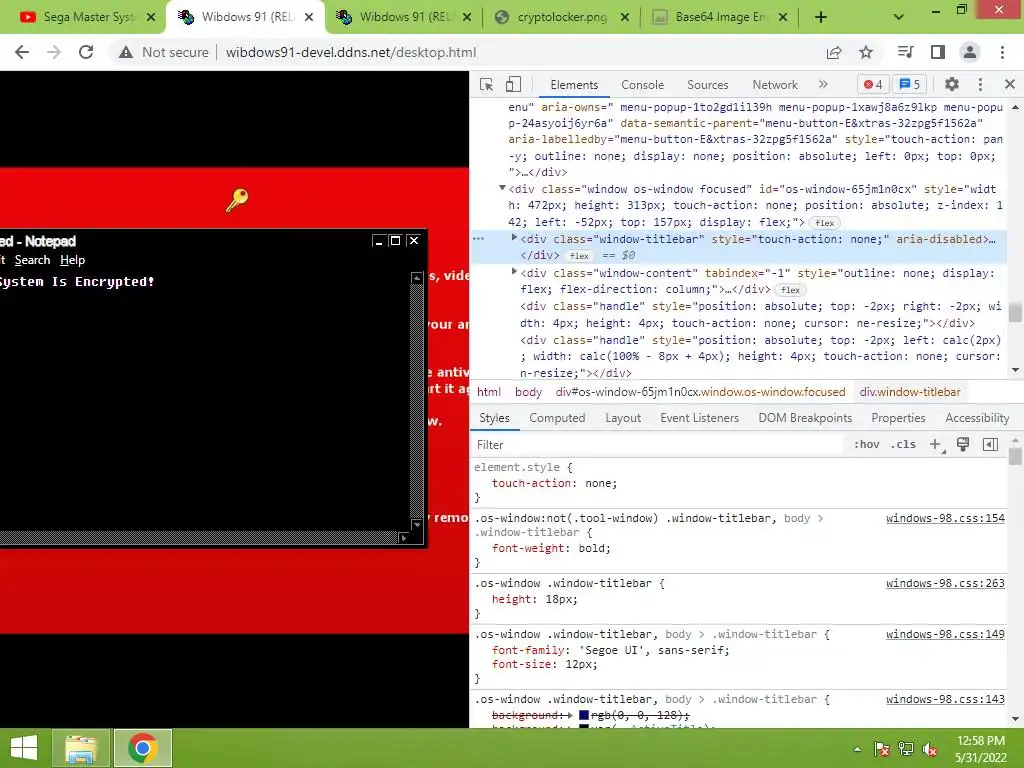Select the Elements tab
This screenshot has width=1024, height=768.
pos(574,85)
